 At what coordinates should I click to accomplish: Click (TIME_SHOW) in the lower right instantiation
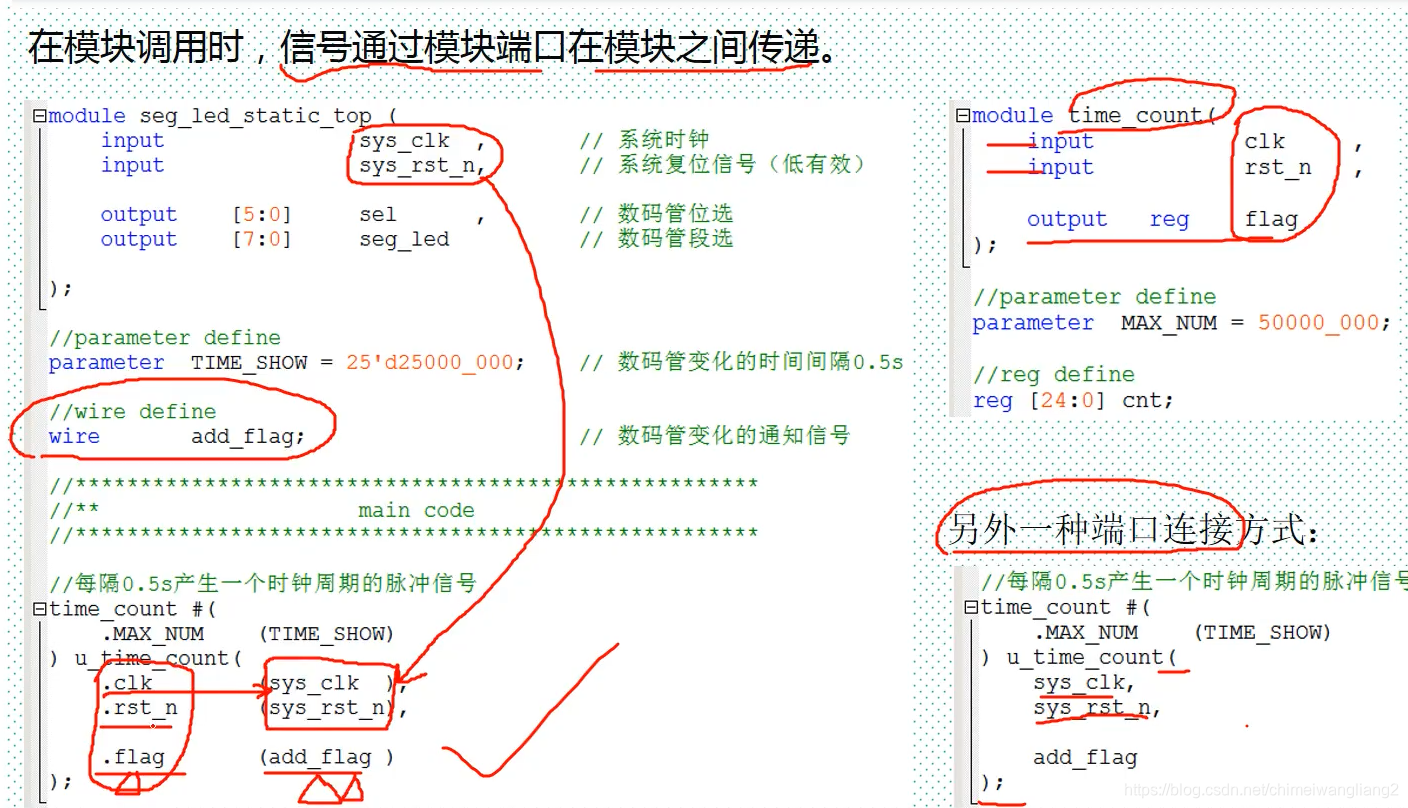point(1263,632)
